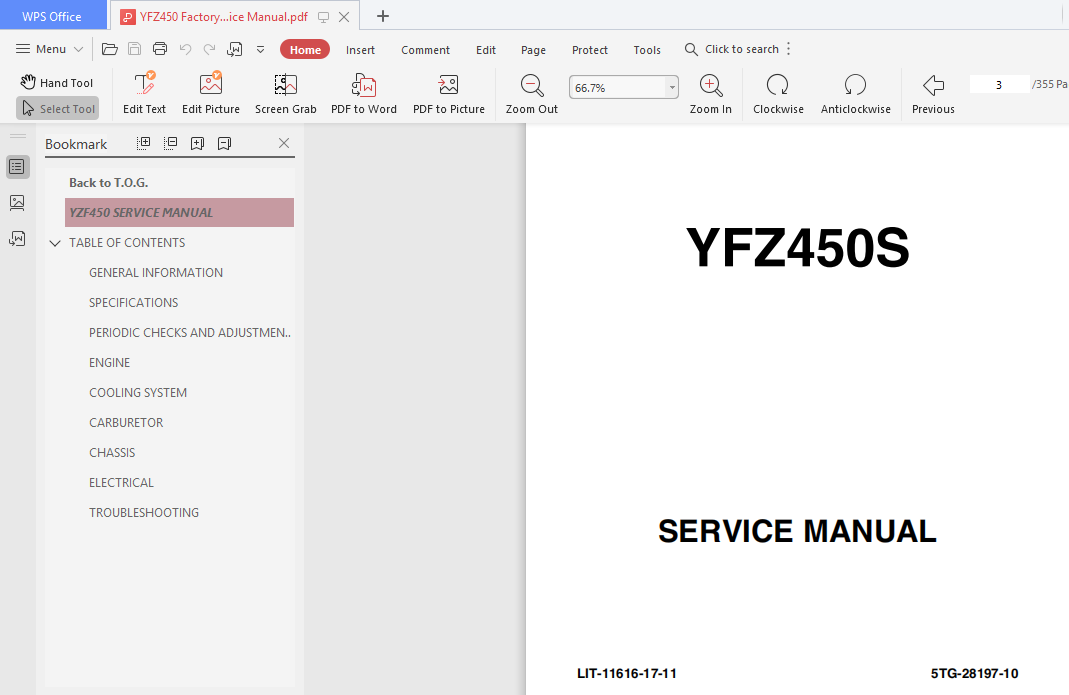
Task: Click the Zoom In button
Action: pos(710,93)
